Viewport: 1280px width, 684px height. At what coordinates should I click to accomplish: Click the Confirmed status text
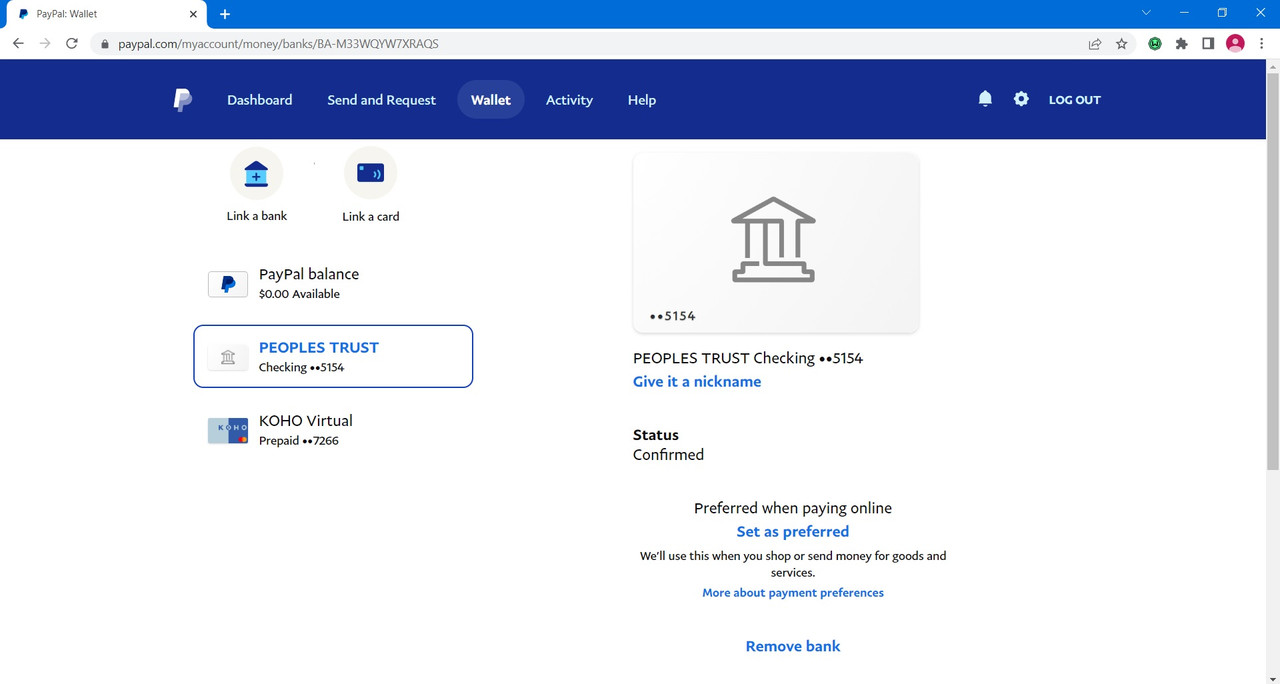tap(668, 455)
